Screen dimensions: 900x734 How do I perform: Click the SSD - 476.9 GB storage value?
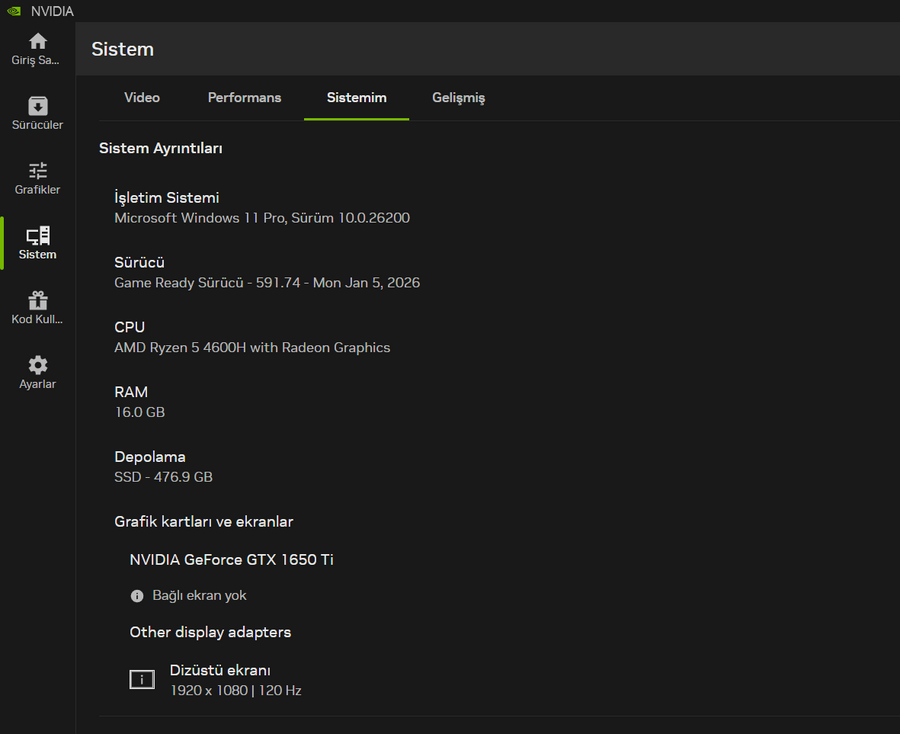[163, 478]
